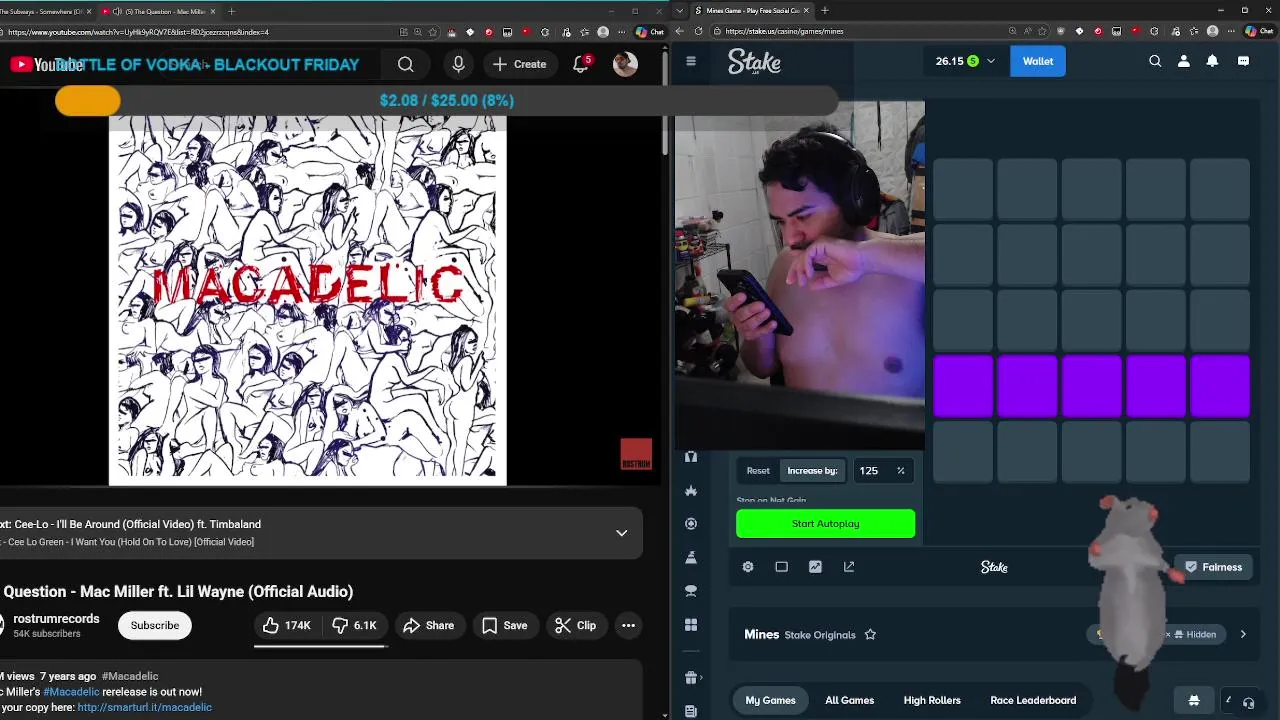Open Stake chat bubble icon
1280x720 pixels.
pyautogui.click(x=1243, y=61)
